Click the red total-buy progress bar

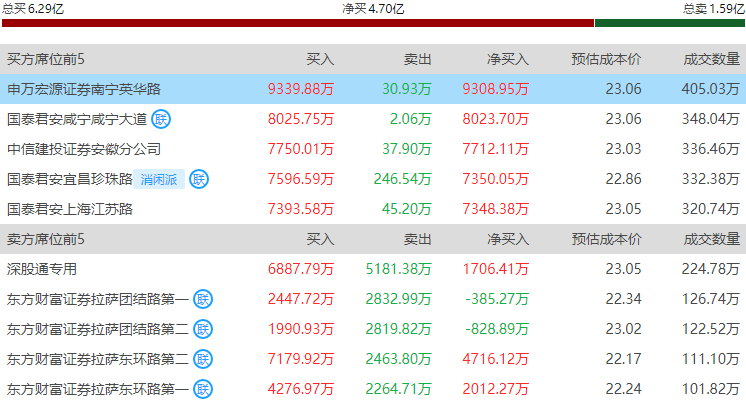tap(298, 23)
